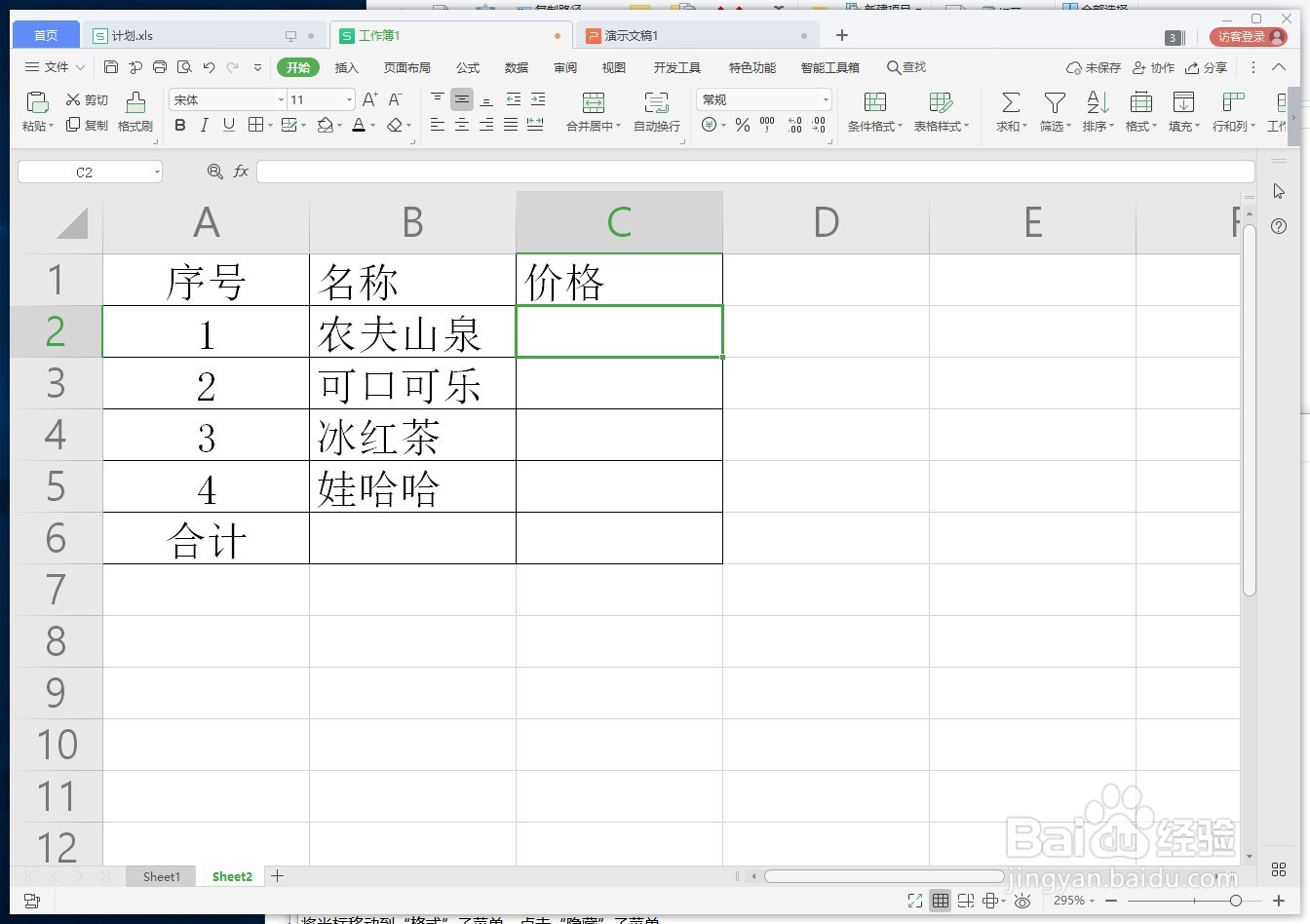The width and height of the screenshot is (1310, 924).
Task: Click the 分享 share button
Action: coord(1207,67)
